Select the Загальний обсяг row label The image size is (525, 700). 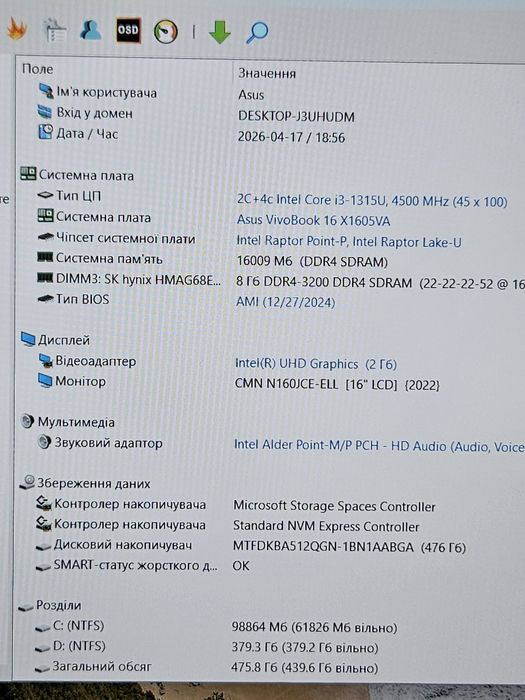102,667
